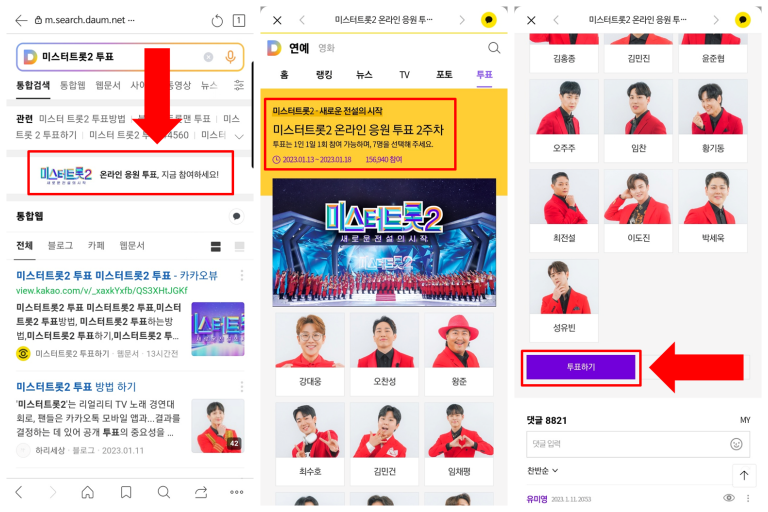This screenshot has height=512, width=768.
Task: Tap the 온라인 응원 투표 banner
Action: [130, 173]
